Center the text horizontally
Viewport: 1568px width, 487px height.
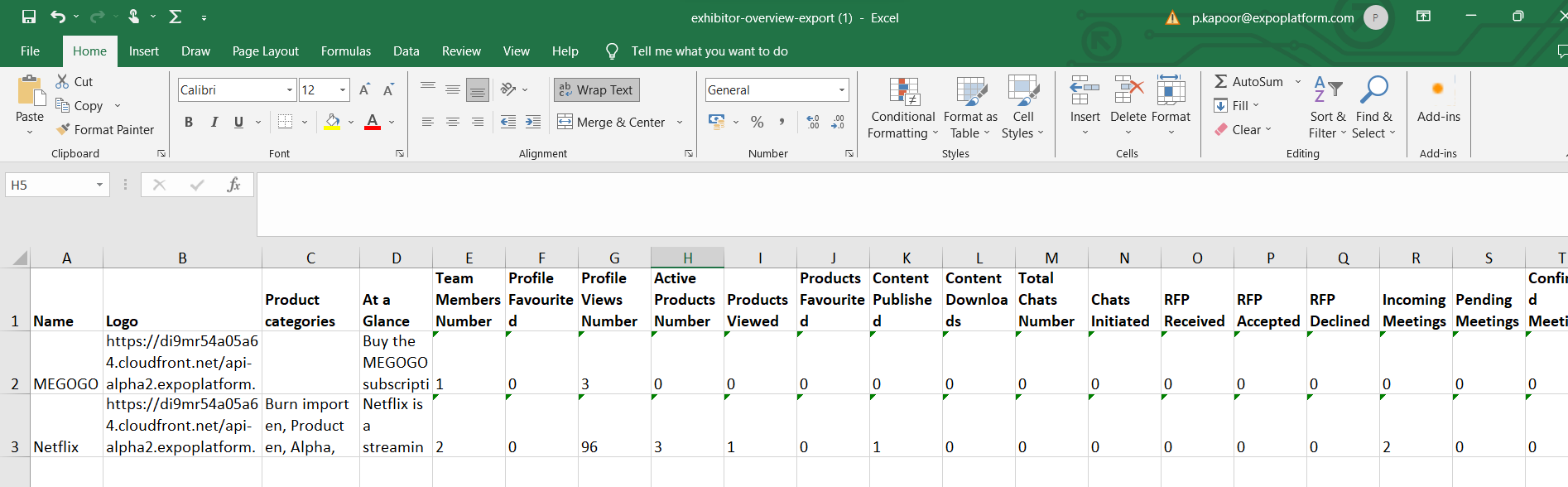coord(453,122)
